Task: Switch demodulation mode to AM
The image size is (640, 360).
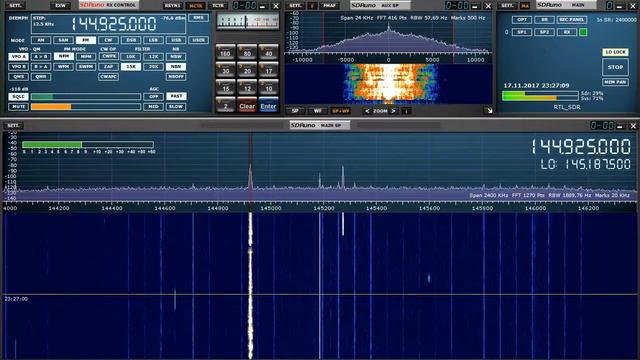Action: tap(41, 40)
